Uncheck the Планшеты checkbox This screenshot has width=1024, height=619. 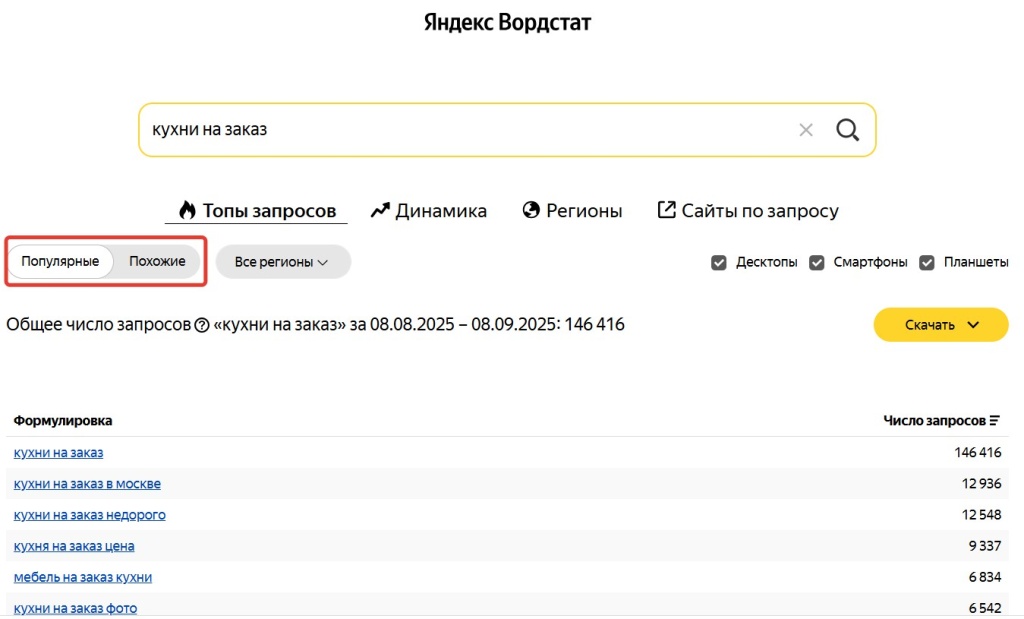tap(927, 262)
